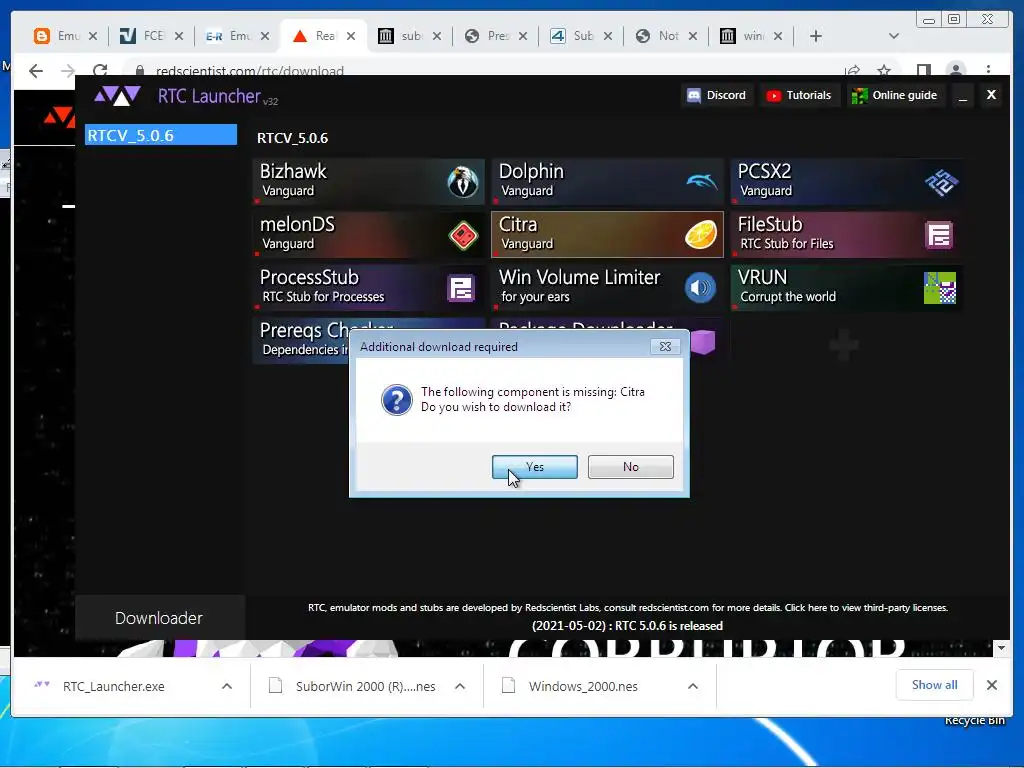Click the RTC Launcher logo
Viewport: 1024px width, 768px height.
click(118, 96)
